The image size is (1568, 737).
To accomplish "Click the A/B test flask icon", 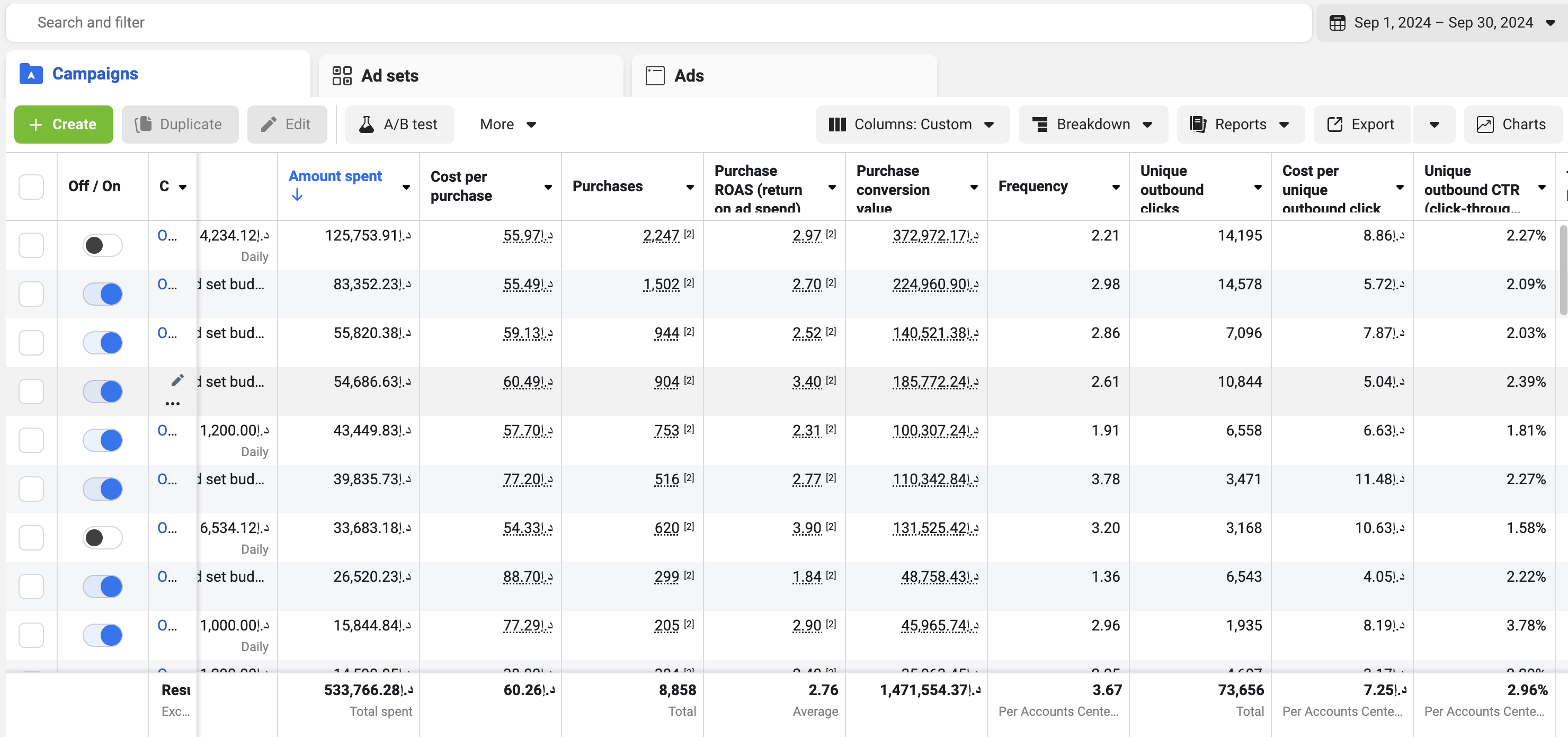I will point(367,125).
